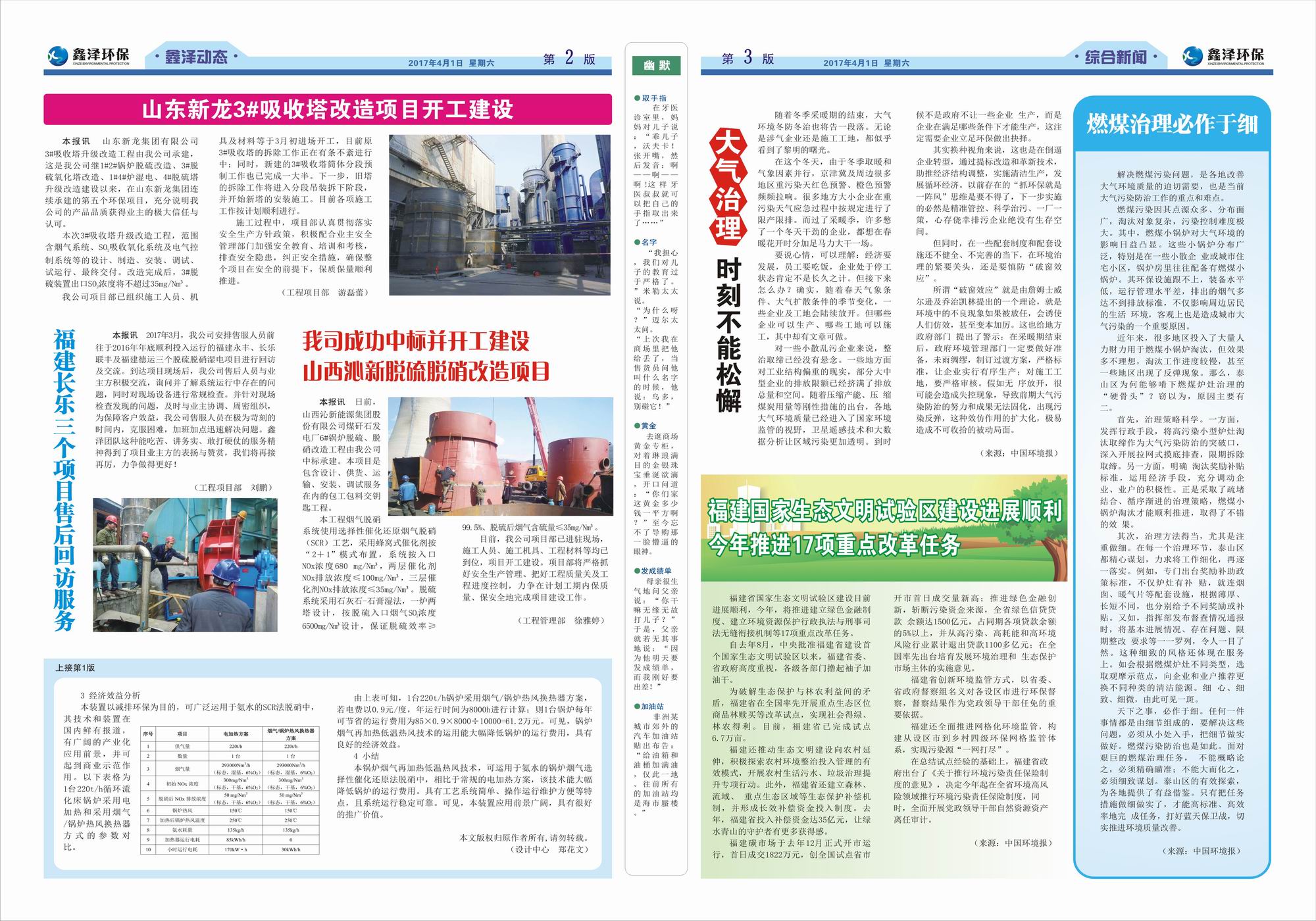Click the 第 2 版 page number
This screenshot has width=1316, height=921.
pos(569,59)
